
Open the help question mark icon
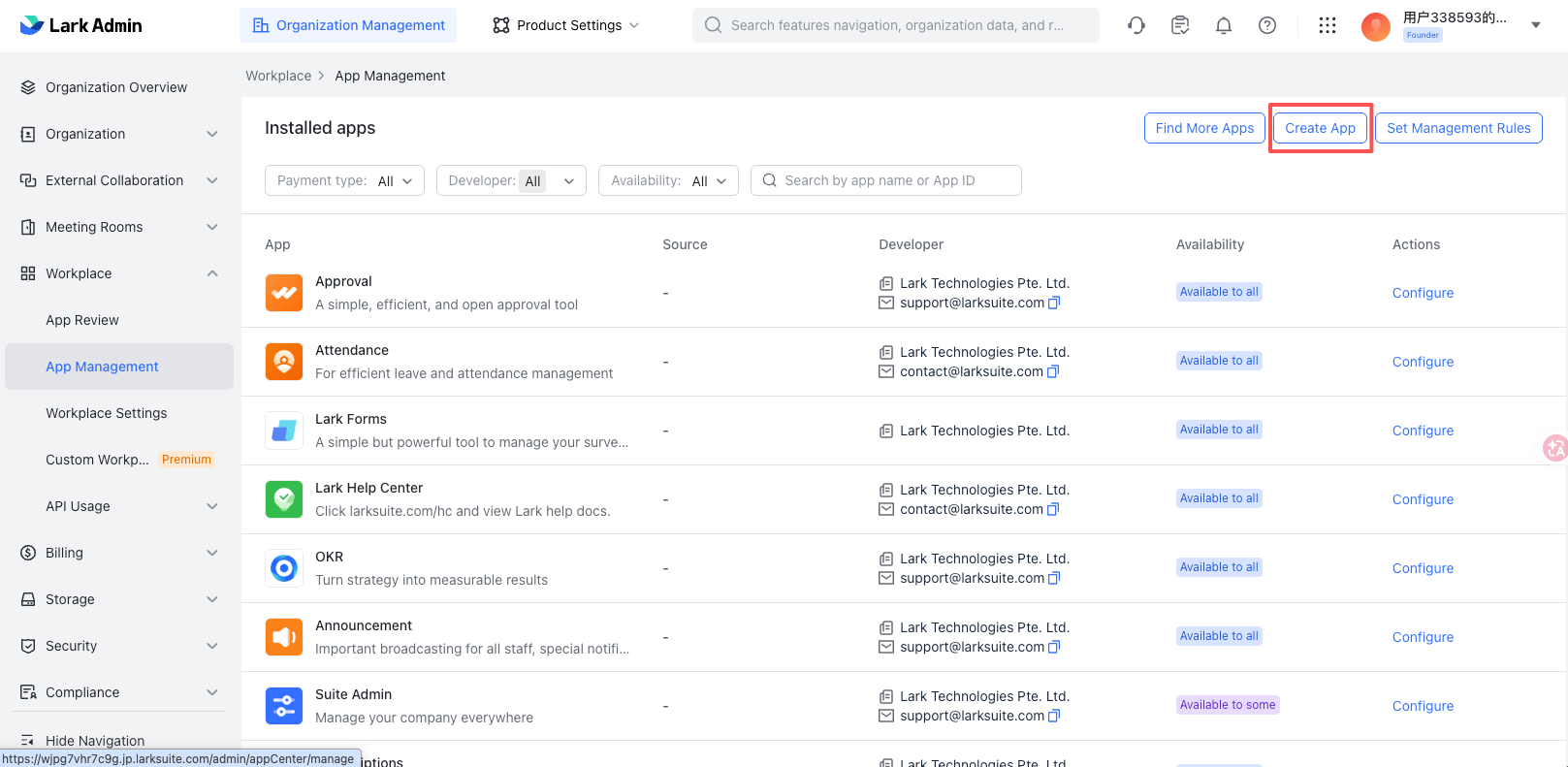click(x=1267, y=25)
